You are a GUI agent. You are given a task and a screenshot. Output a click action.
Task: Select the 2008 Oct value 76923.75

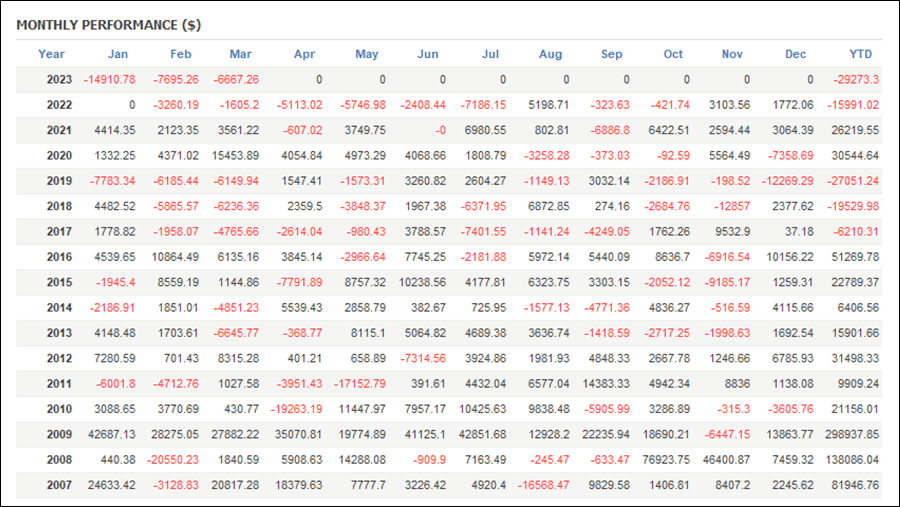point(666,459)
